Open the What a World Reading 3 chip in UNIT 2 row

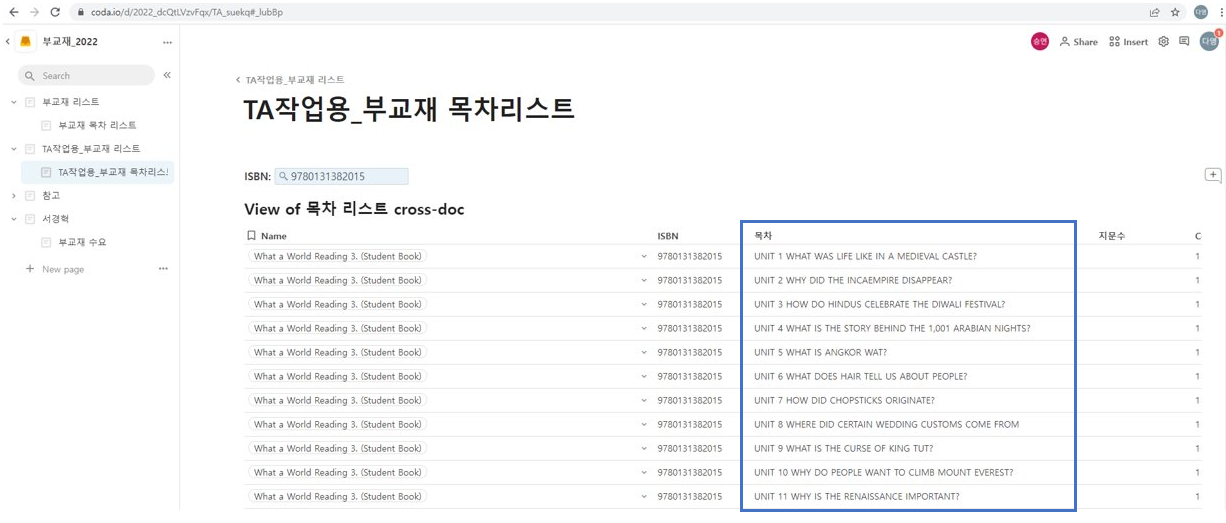pos(338,280)
